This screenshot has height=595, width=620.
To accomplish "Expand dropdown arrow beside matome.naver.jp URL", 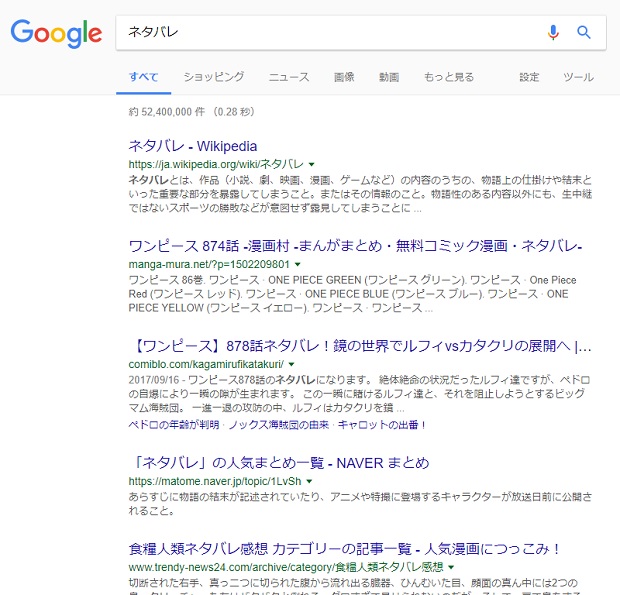I will click(x=309, y=481).
